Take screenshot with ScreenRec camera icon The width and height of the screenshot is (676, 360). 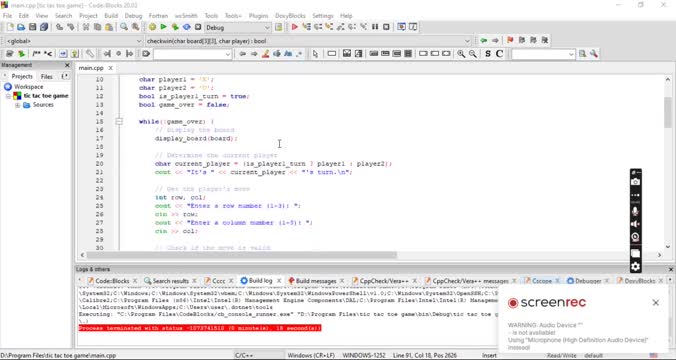click(x=635, y=182)
